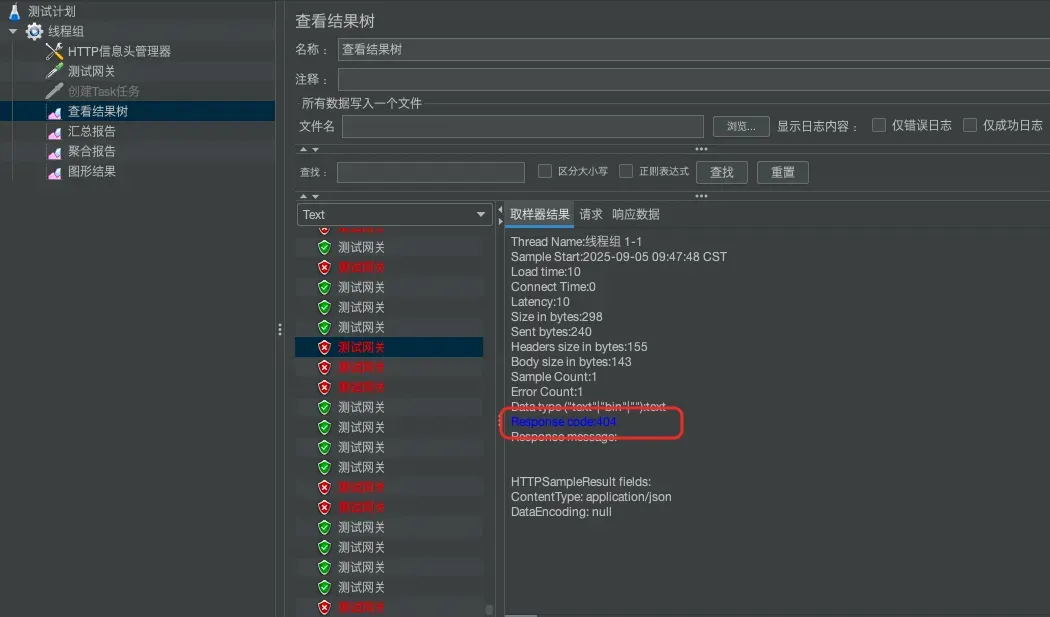Screen dimensions: 1050x617
Task: Click the 'HTTPSampleResult fields:' line
Action: point(581,482)
